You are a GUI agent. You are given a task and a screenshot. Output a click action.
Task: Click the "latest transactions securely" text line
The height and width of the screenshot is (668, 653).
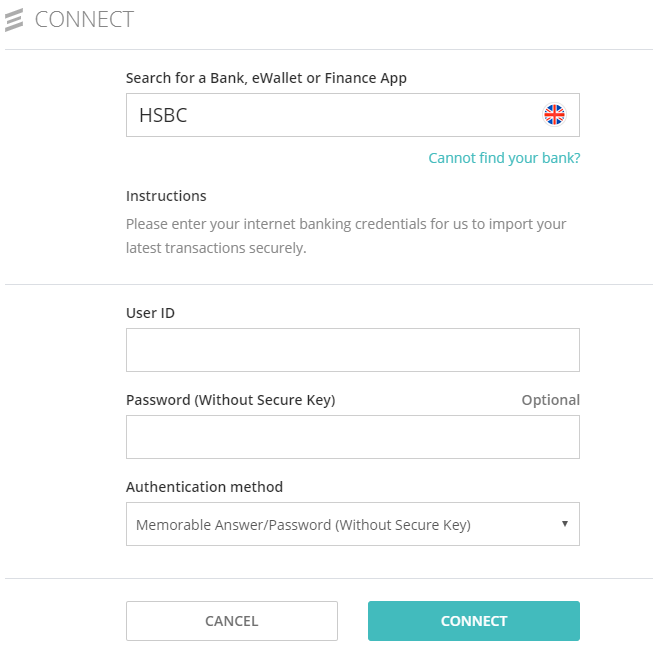pyautogui.click(x=216, y=248)
